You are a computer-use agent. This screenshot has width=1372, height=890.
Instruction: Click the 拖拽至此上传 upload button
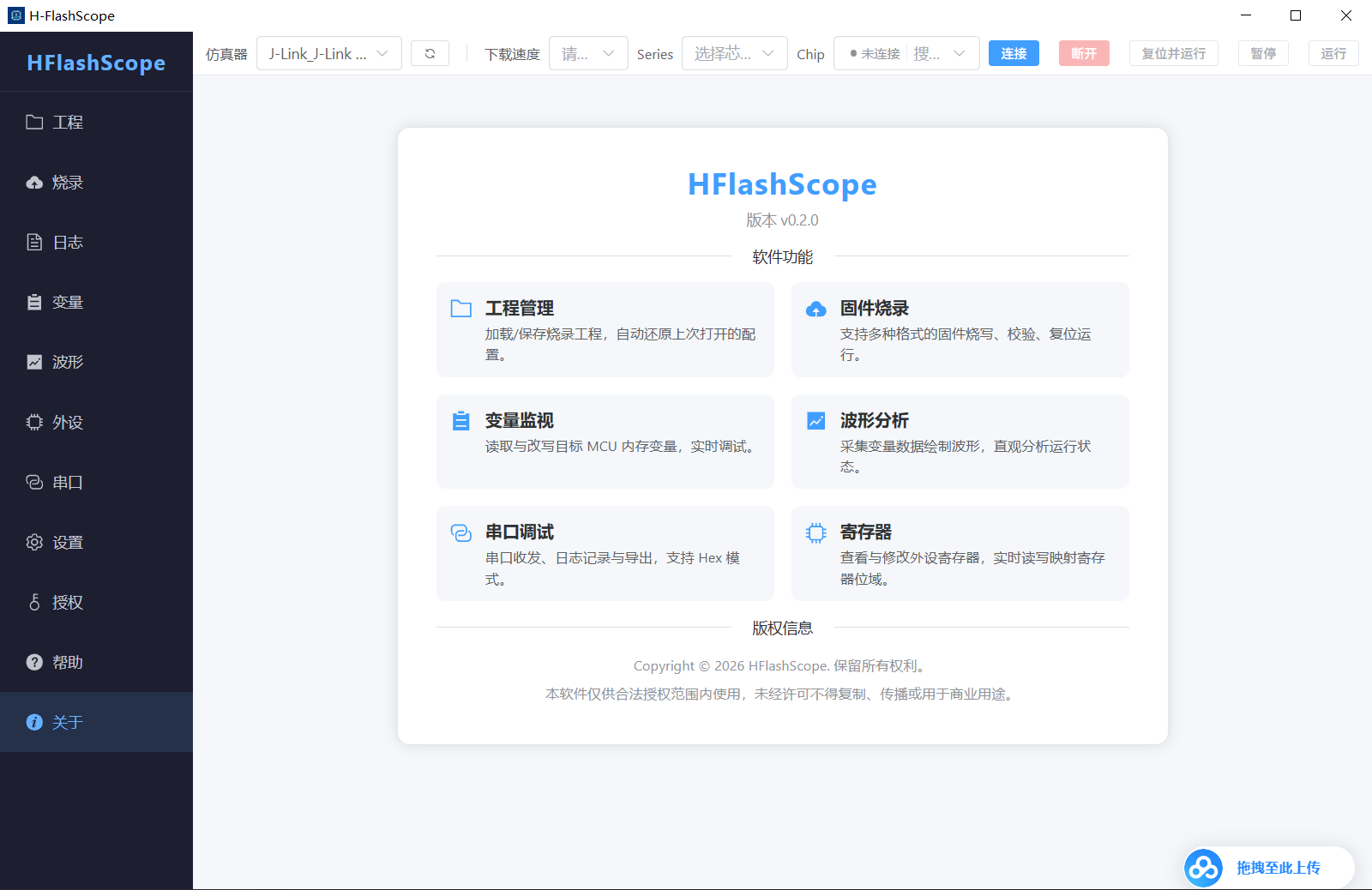tap(1269, 868)
